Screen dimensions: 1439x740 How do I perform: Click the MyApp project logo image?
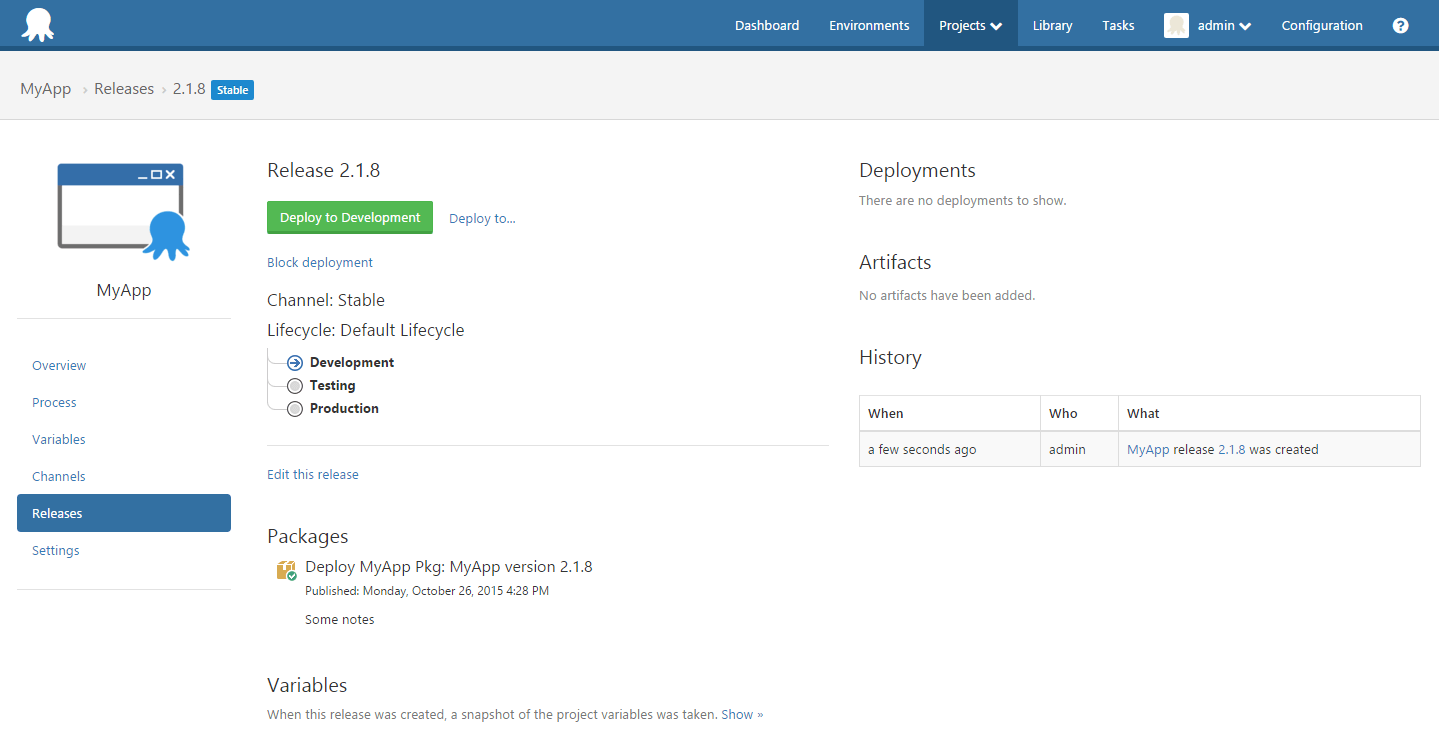tap(123, 211)
